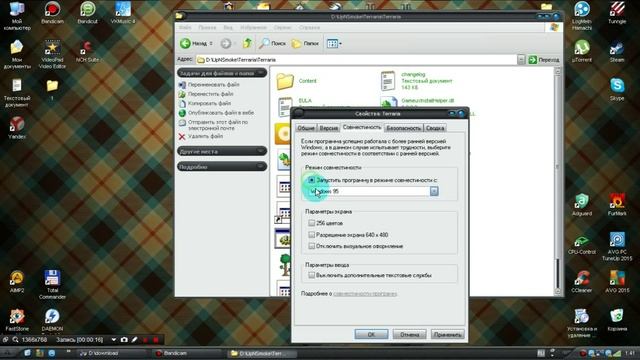Toggle disable visual themes checkbox
Viewport: 640px width, 360px height.
pyautogui.click(x=311, y=246)
